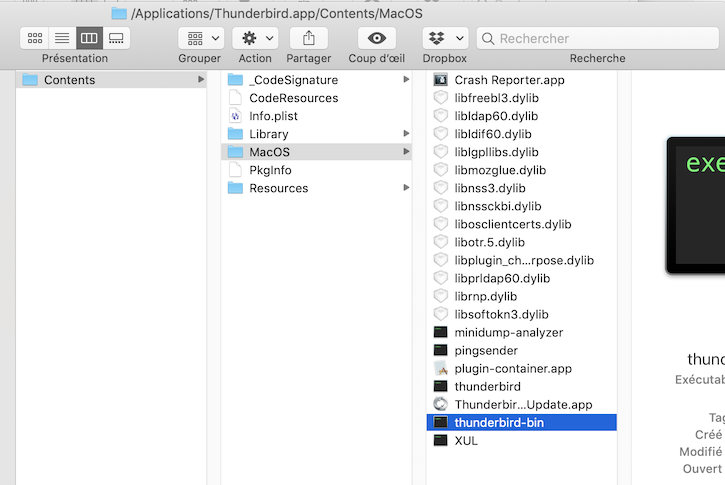This screenshot has width=725, height=485.
Task: Select libnss3.dylib
Action: [522, 188]
